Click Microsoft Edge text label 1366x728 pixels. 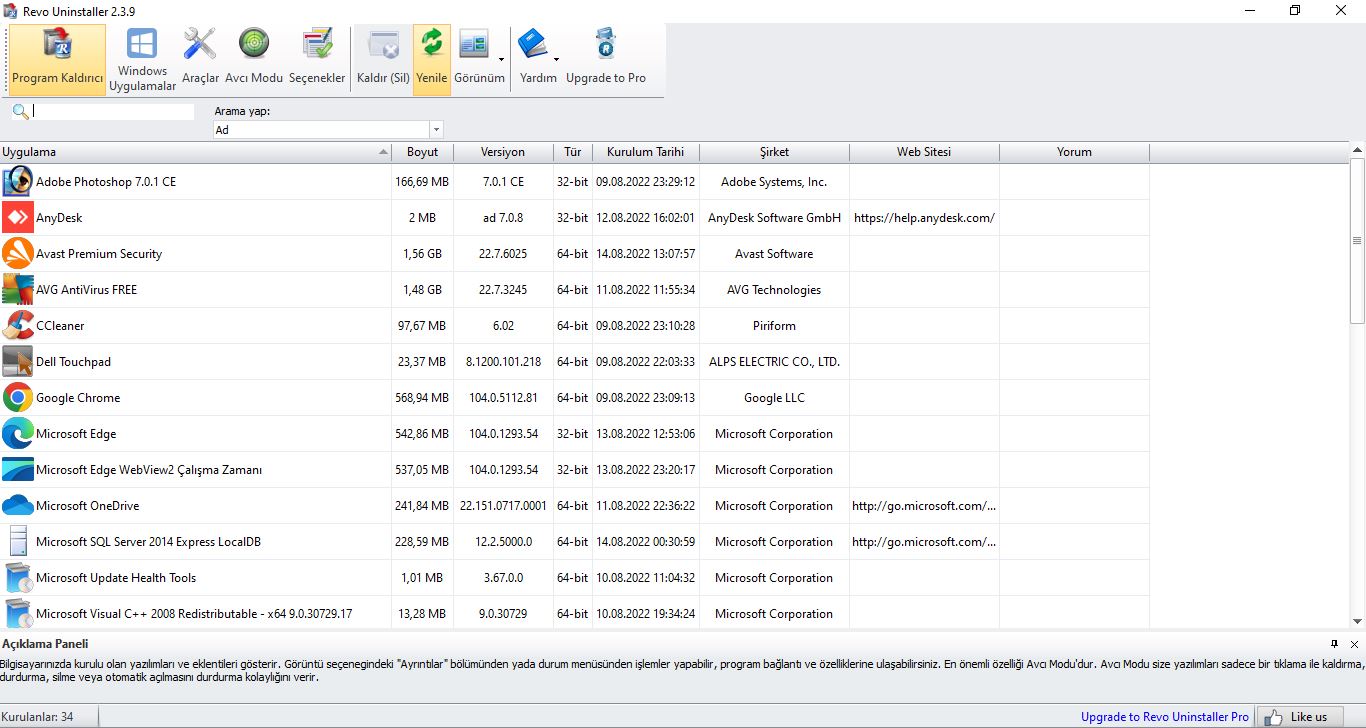point(76,434)
